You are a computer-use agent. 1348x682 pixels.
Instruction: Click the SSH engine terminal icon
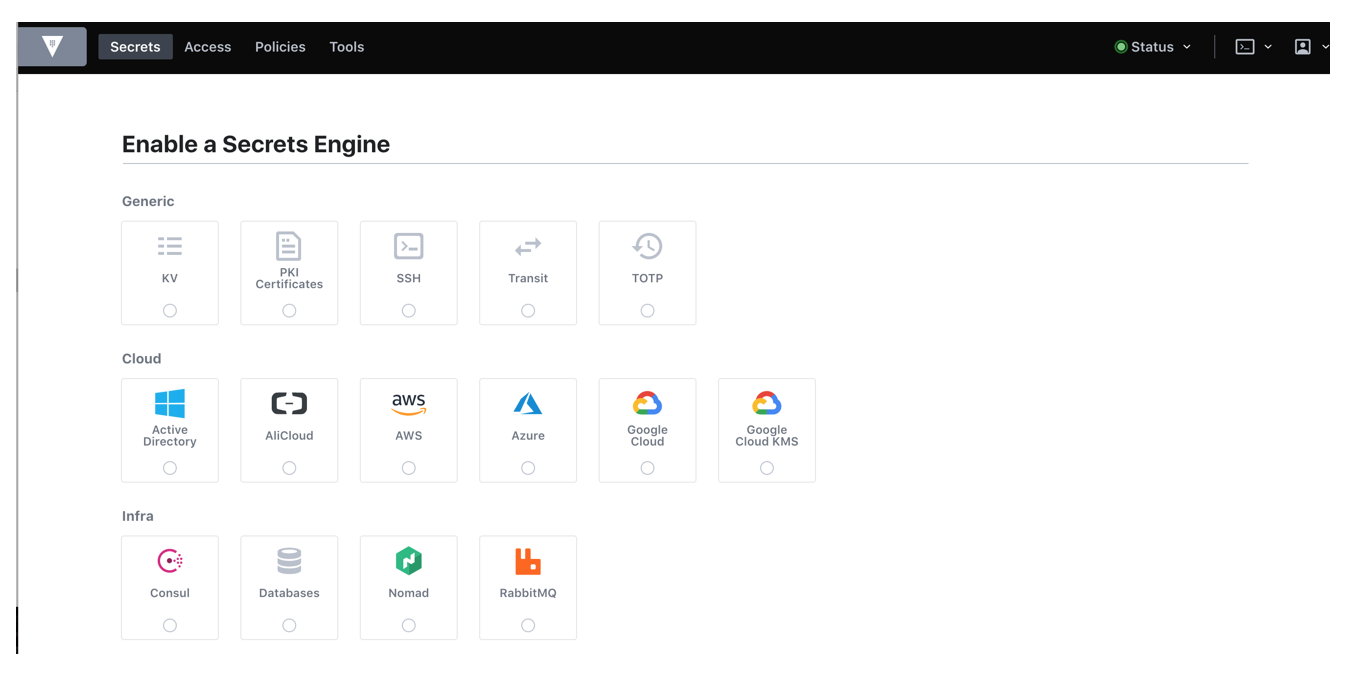pyautogui.click(x=408, y=246)
